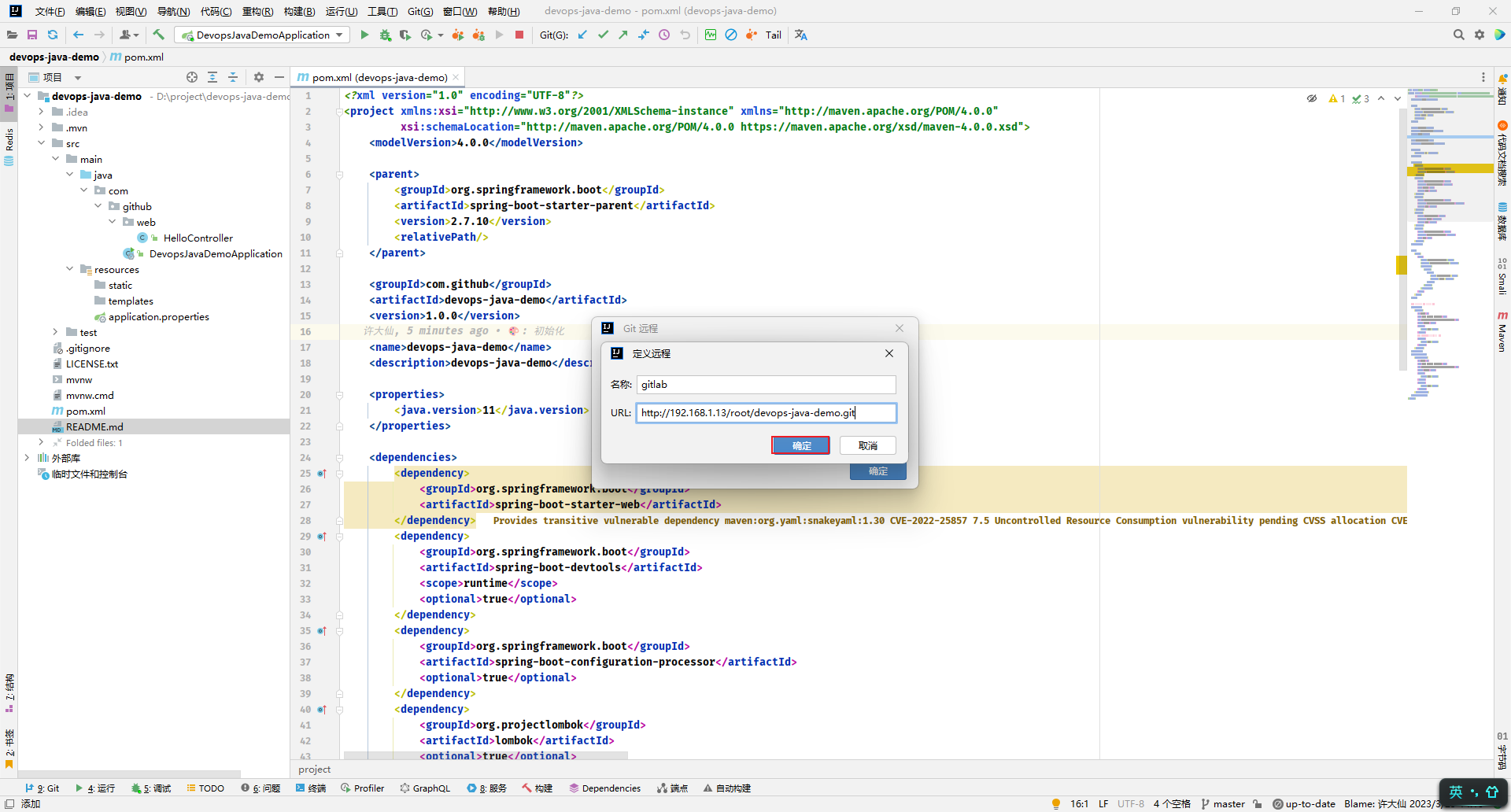Expand the .idea folder
This screenshot has width=1511, height=812.
click(x=41, y=112)
